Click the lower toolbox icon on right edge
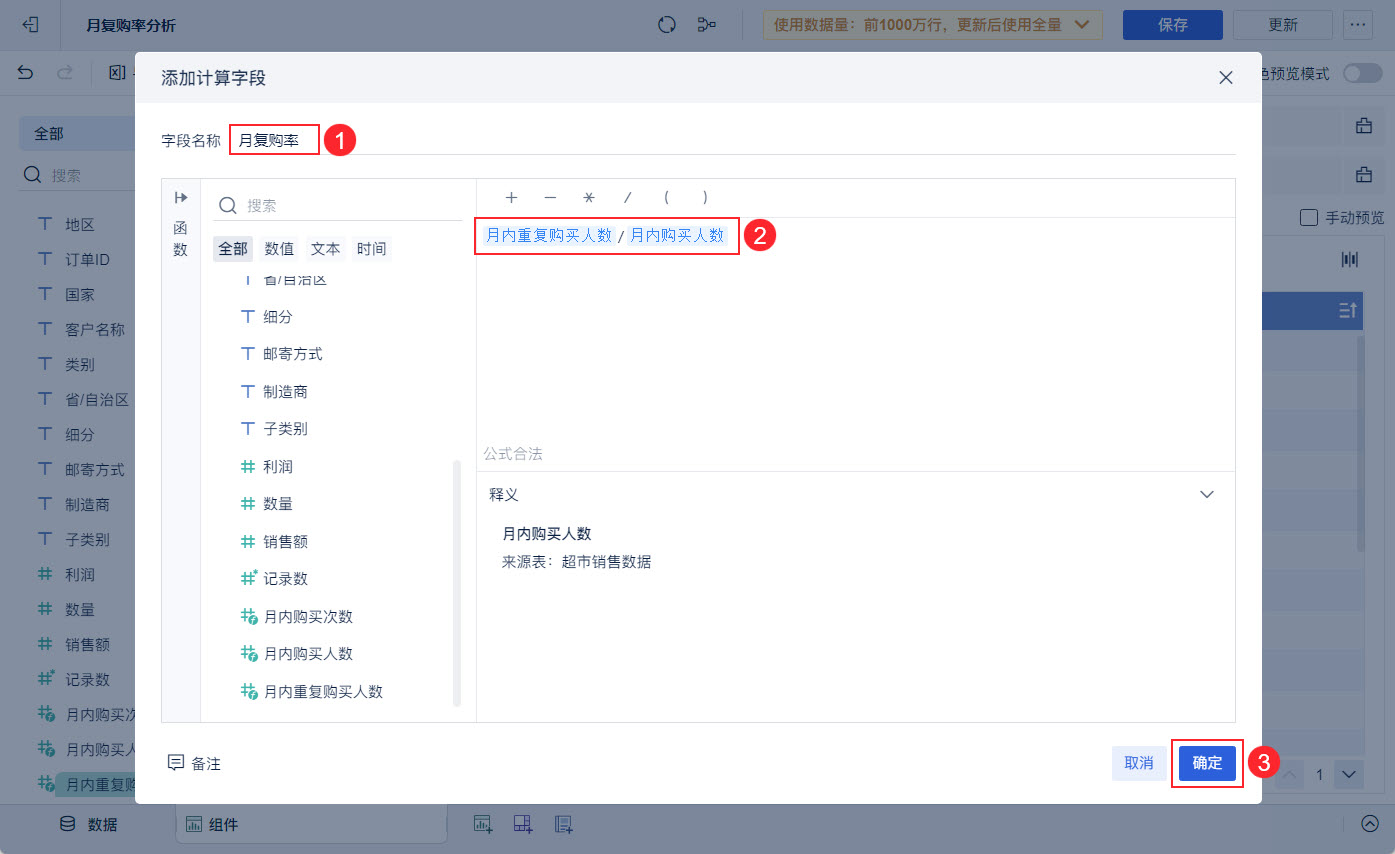This screenshot has height=854, width=1395. click(1363, 175)
